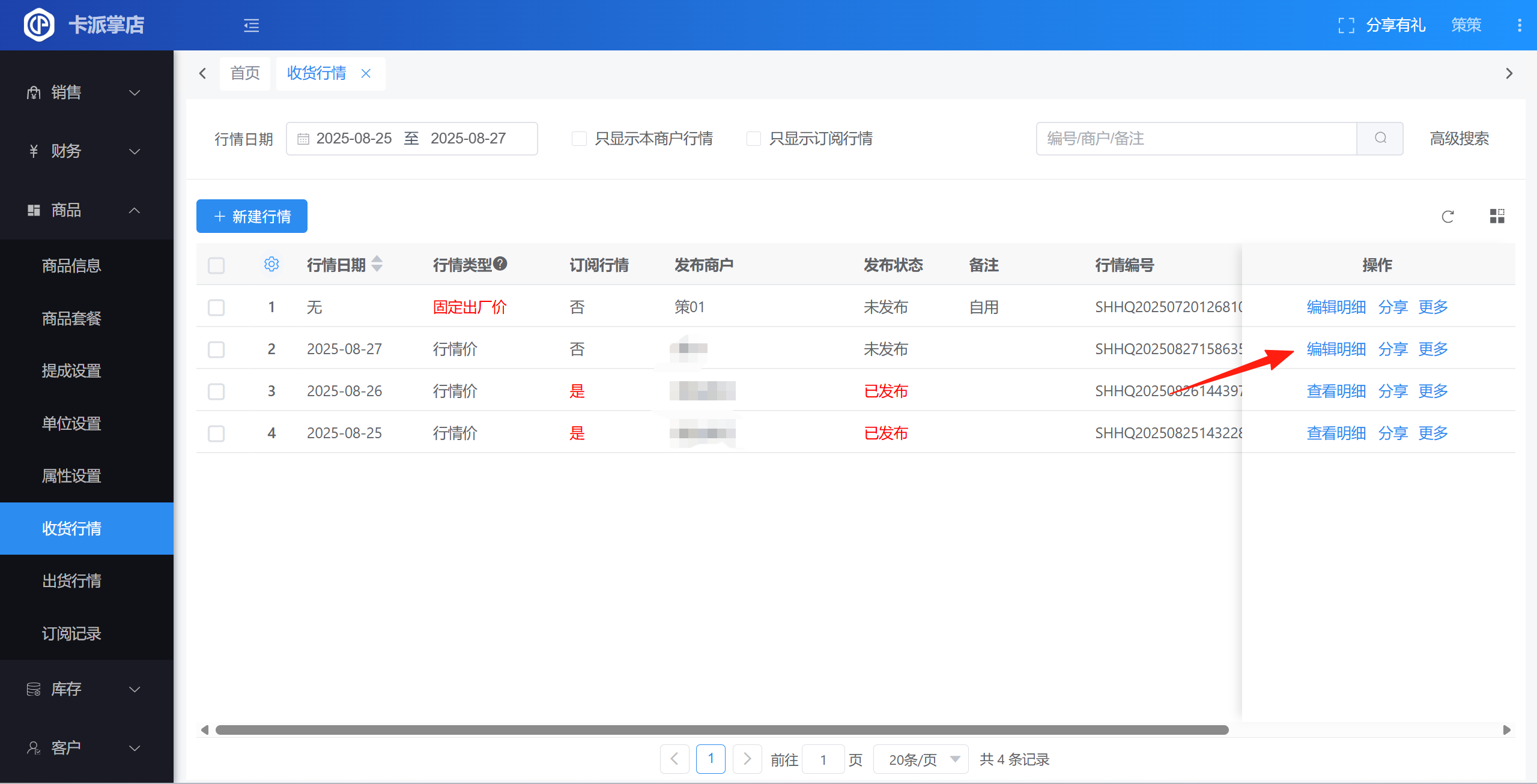Open the 20条/页 page size dropdown
Screen dimensions: 1537x784
(921, 759)
